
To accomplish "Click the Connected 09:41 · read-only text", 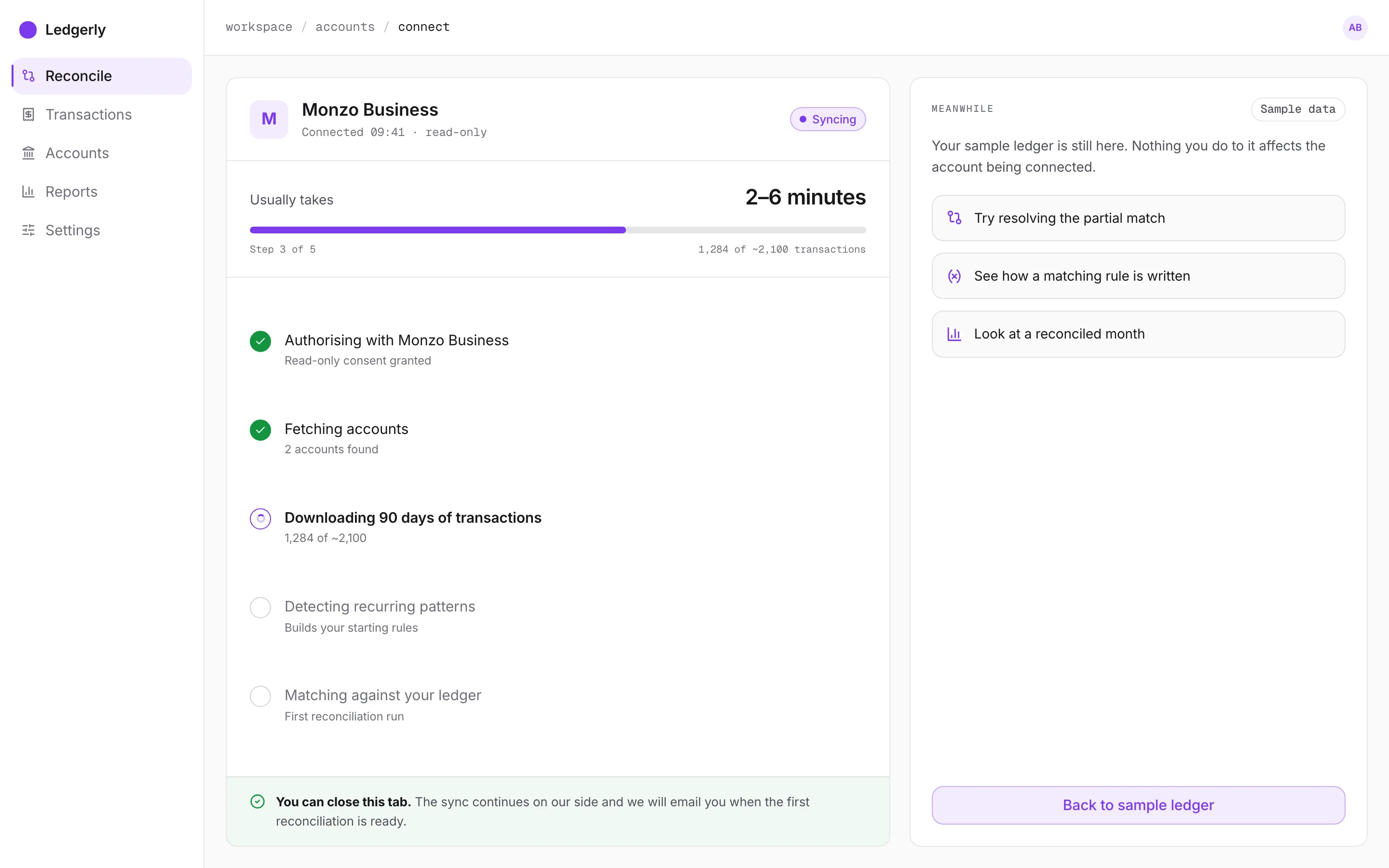I will pyautogui.click(x=395, y=132).
